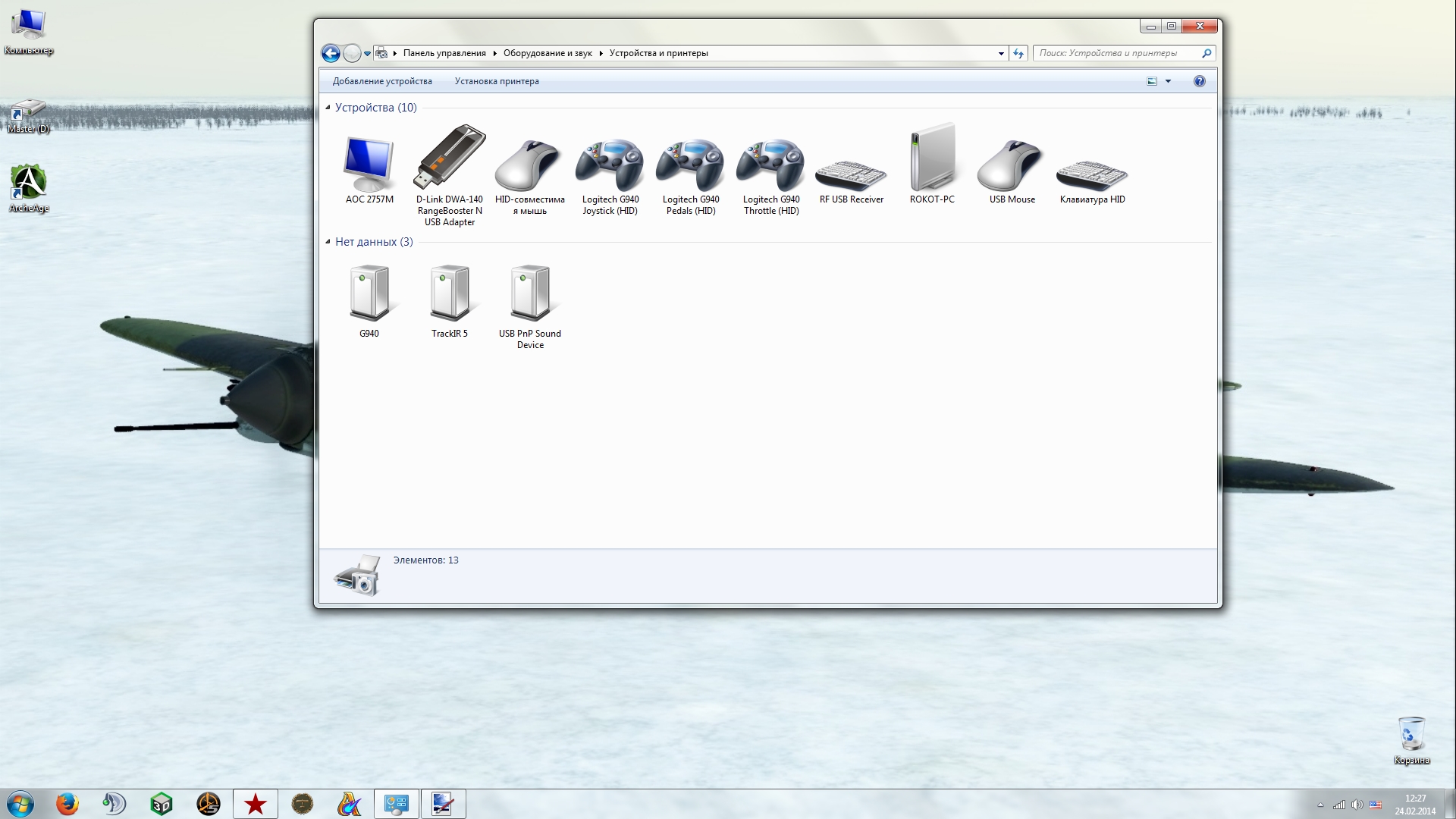The width and height of the screenshot is (1456, 819).
Task: Select the Клавиатура HID device icon
Action: 1092,175
